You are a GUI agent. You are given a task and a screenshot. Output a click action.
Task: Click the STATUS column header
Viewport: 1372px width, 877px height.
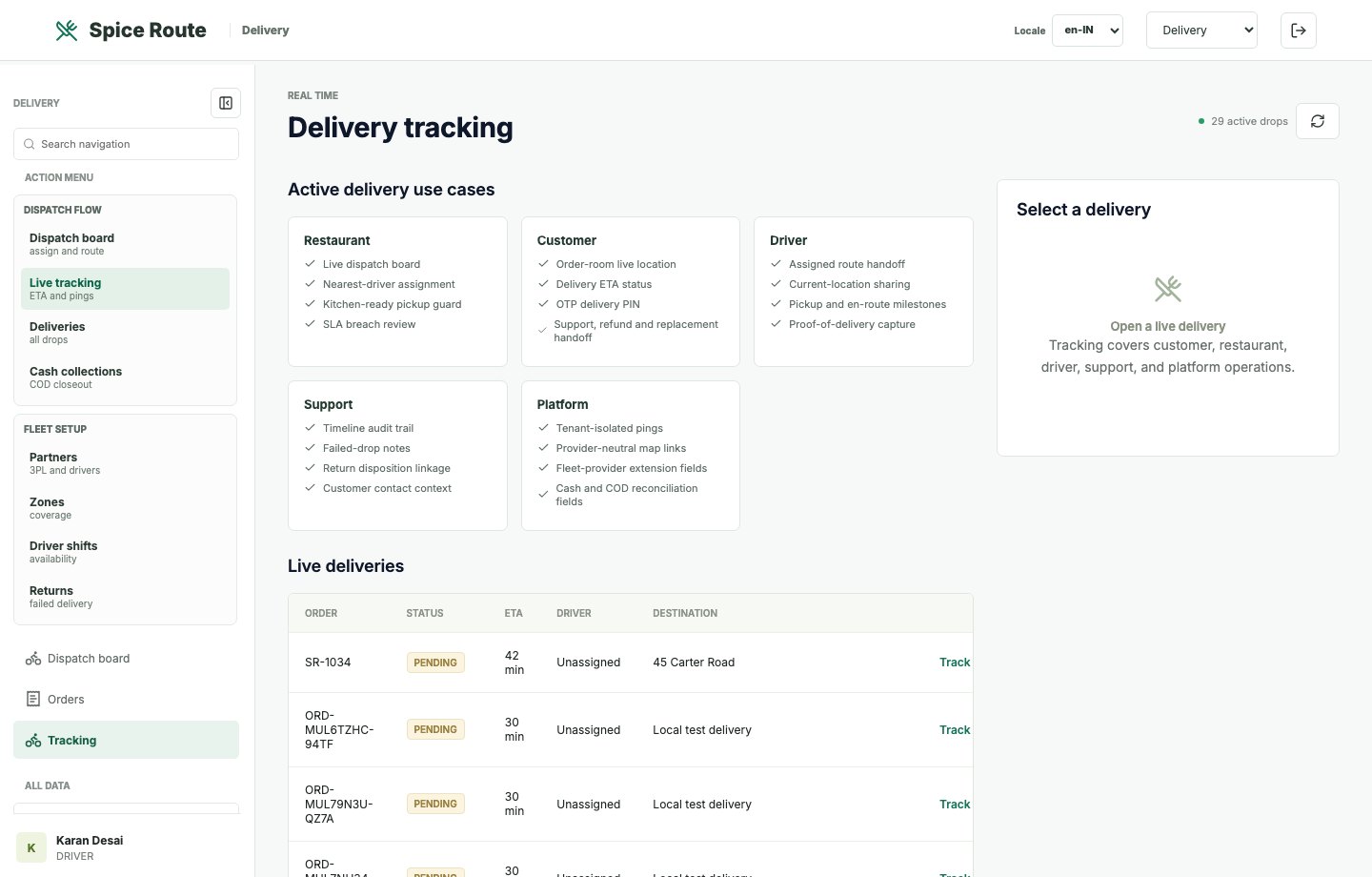point(425,613)
